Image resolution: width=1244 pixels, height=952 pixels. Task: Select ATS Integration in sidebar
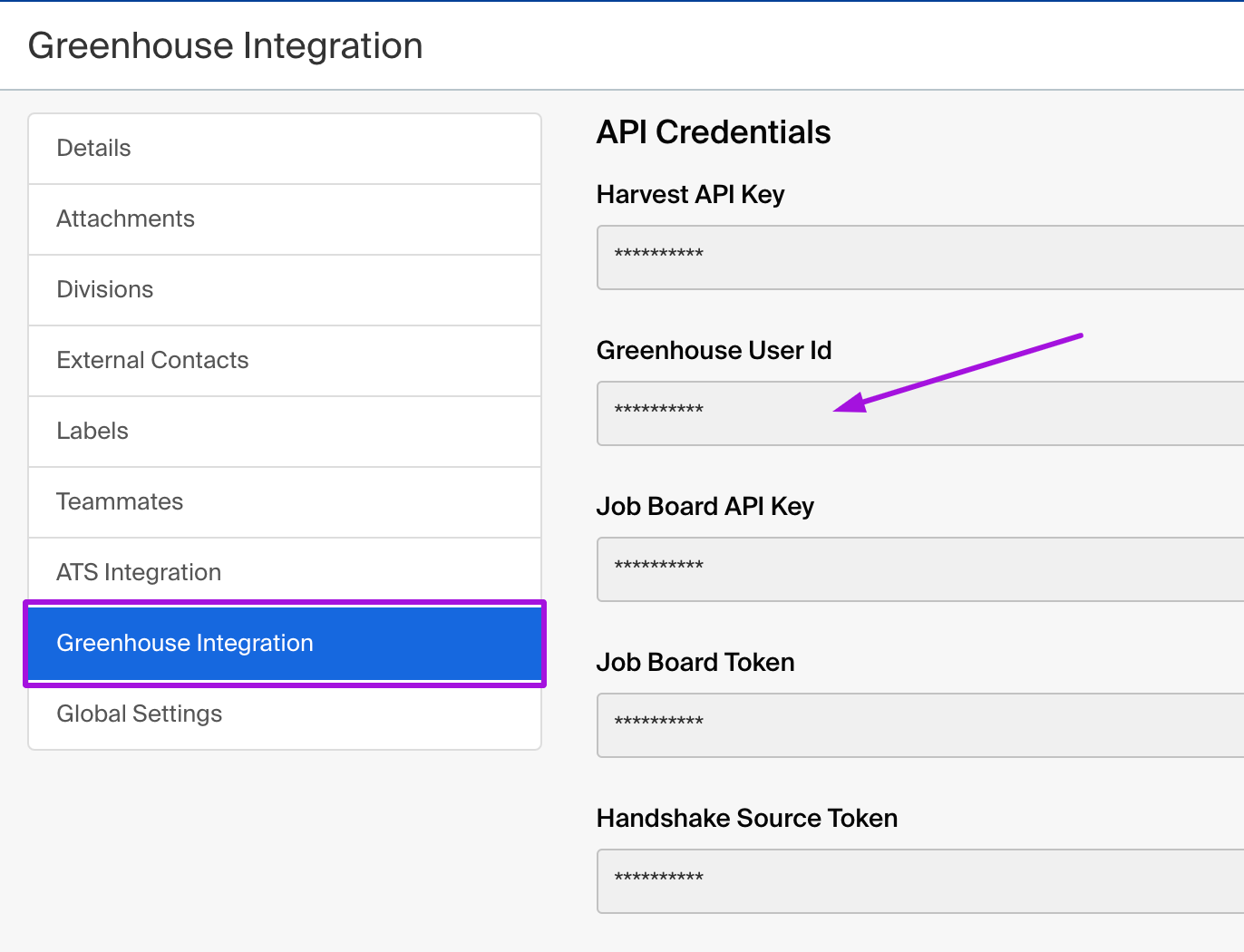[x=285, y=572]
